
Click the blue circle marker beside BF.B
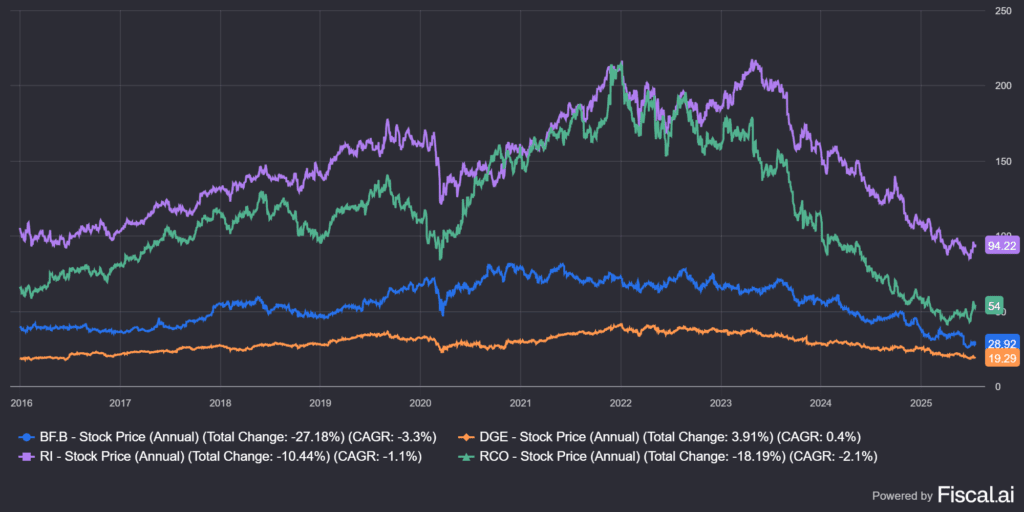[x=25, y=436]
